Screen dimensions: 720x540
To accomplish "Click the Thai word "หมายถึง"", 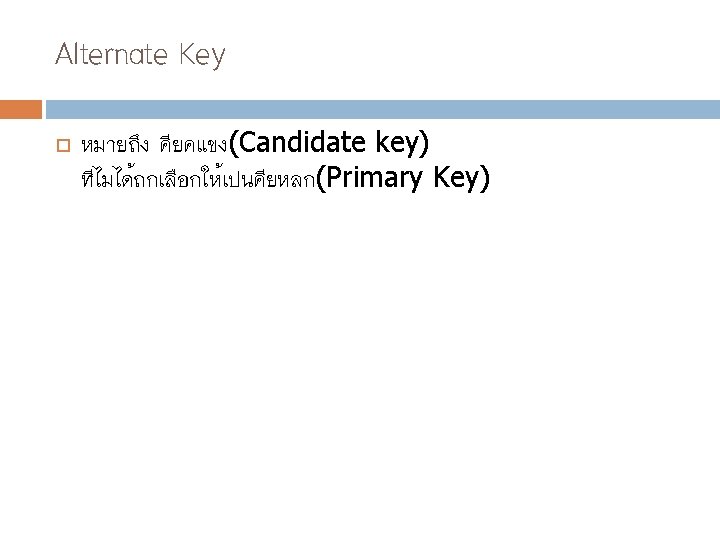I will (115, 145).
